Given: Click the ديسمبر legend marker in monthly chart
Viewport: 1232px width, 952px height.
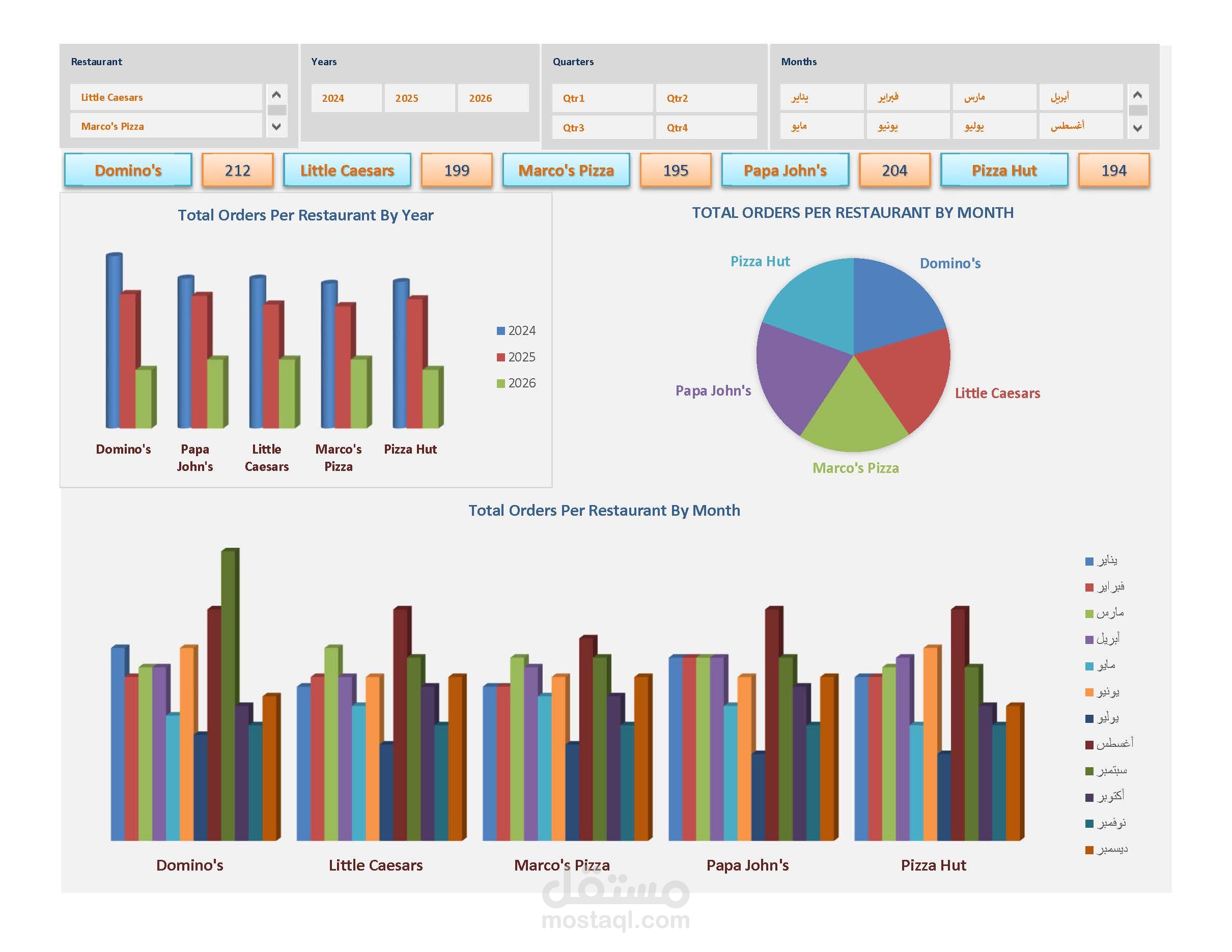Looking at the screenshot, I should tap(1089, 850).
